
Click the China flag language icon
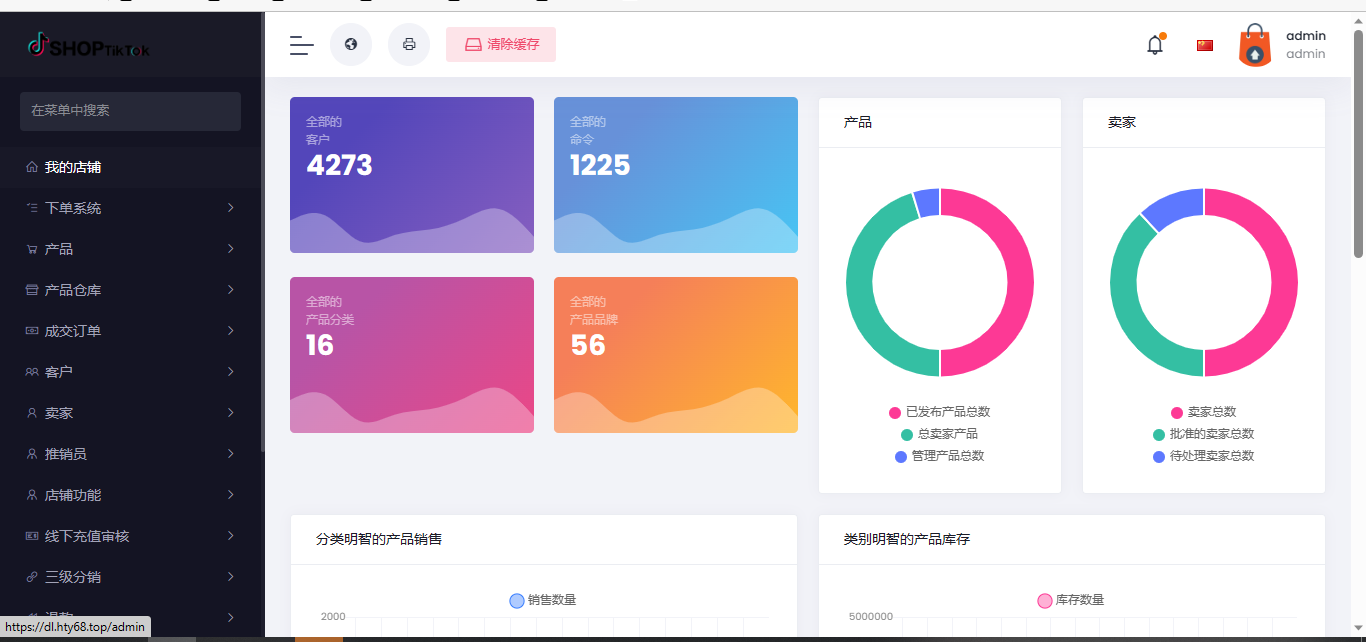1204,44
